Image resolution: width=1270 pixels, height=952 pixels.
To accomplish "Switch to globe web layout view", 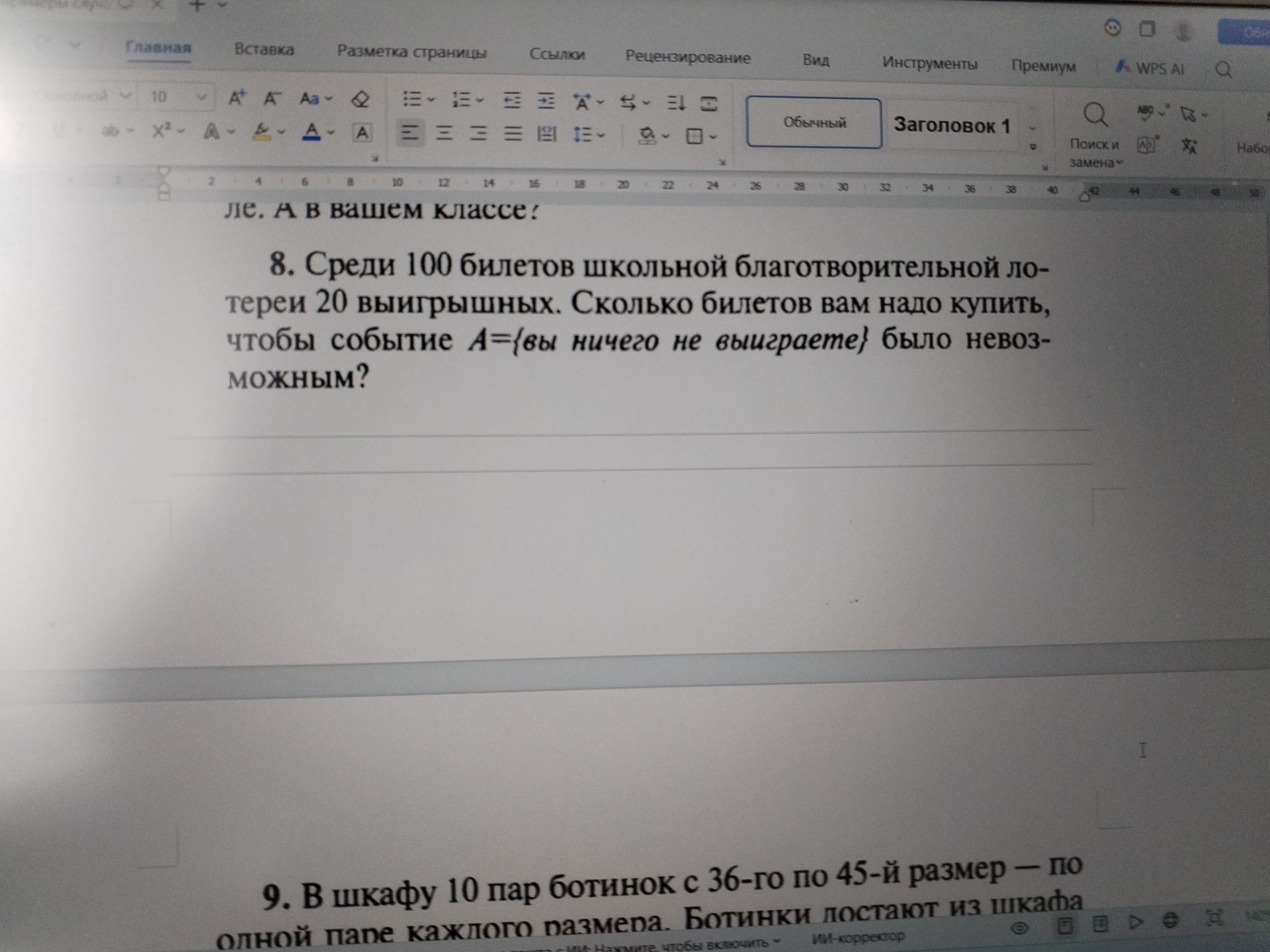I will [x=1170, y=920].
